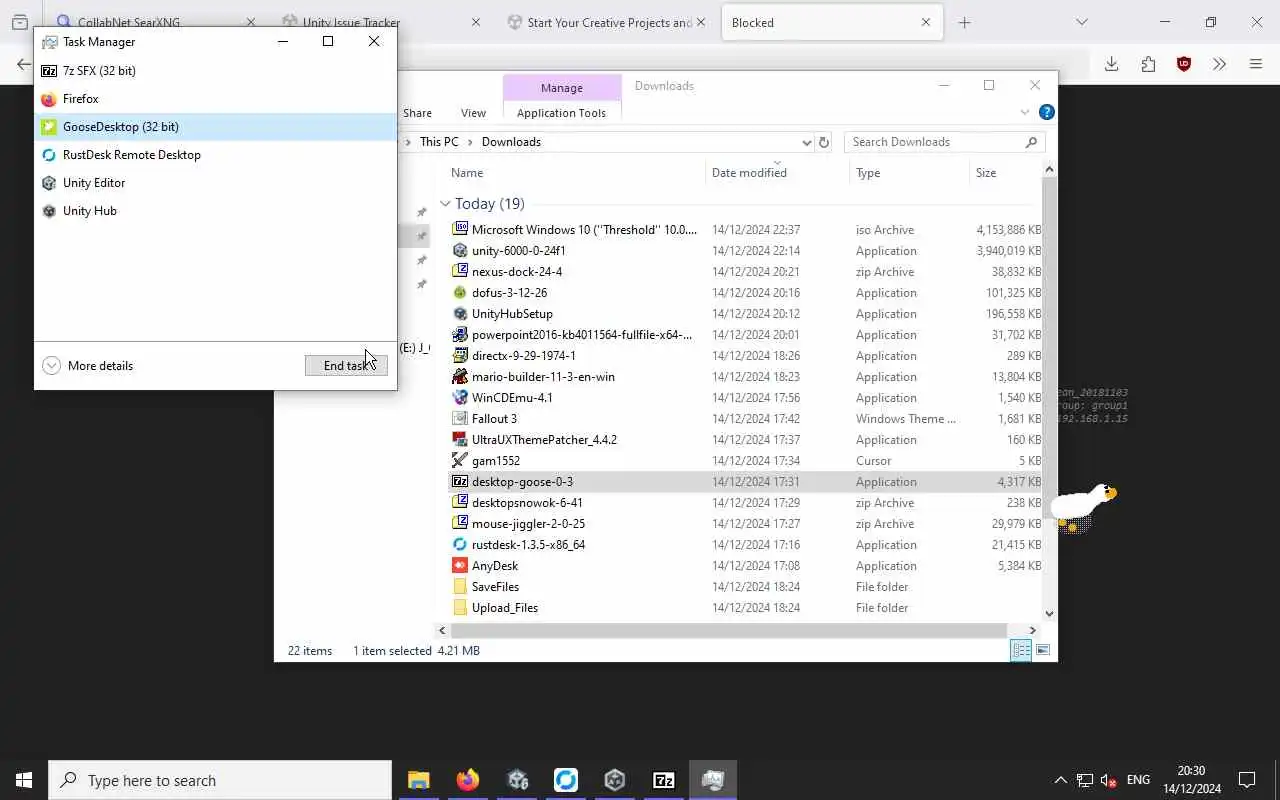The width and height of the screenshot is (1280, 800).
Task: Open Firefox list all tabs dropdown
Action: (1081, 22)
